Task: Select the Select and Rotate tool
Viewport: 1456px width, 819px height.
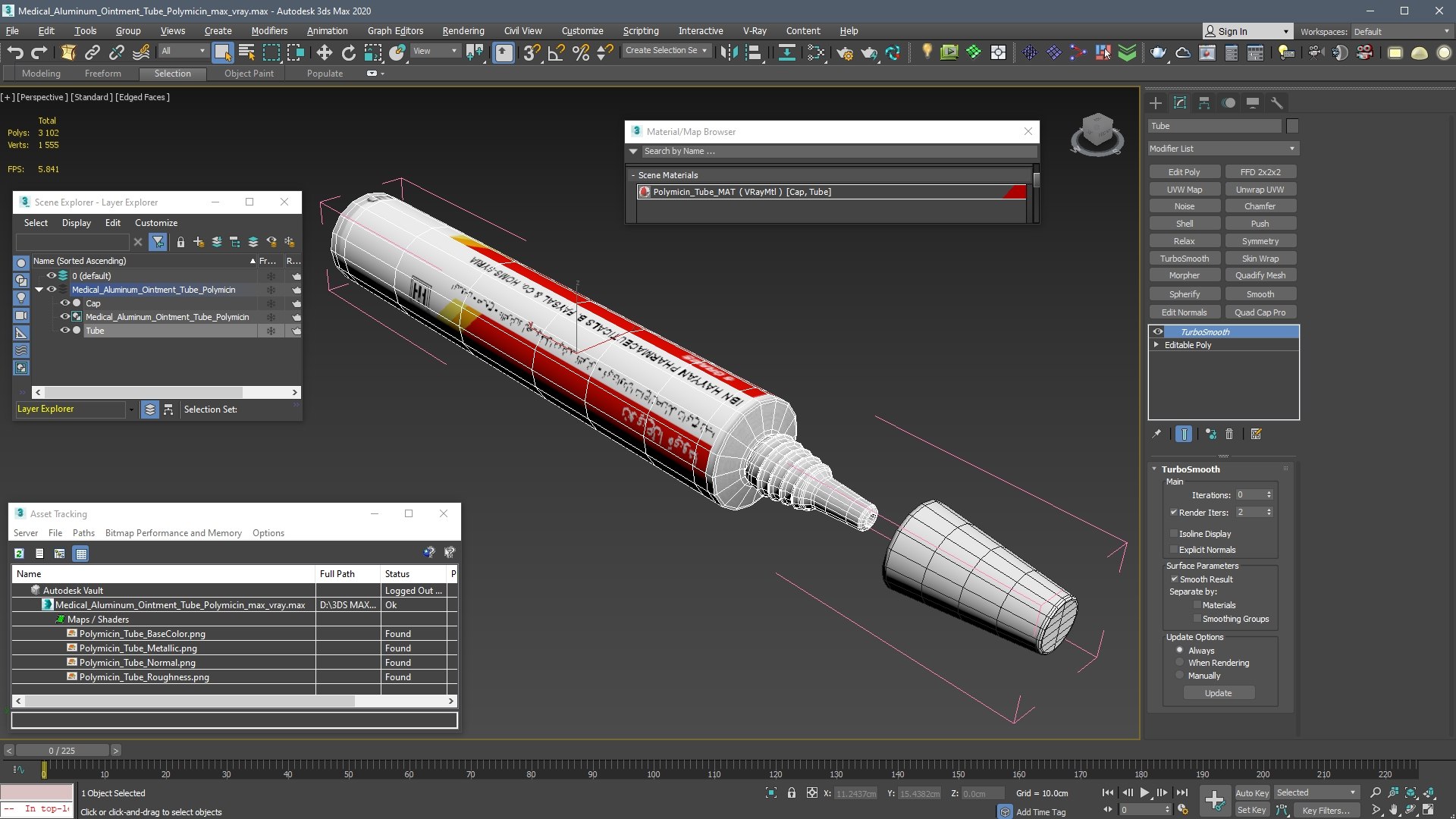Action: click(x=348, y=52)
